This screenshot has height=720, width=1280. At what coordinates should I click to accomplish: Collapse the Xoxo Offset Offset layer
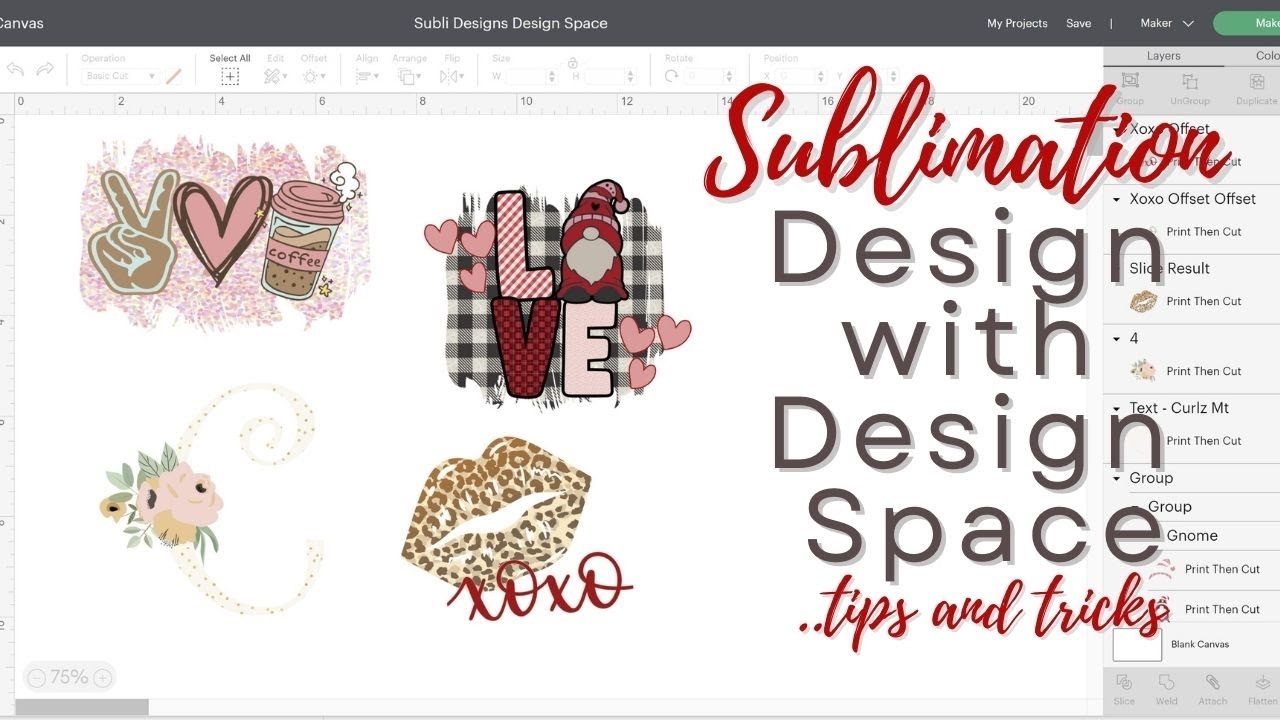click(x=1117, y=199)
